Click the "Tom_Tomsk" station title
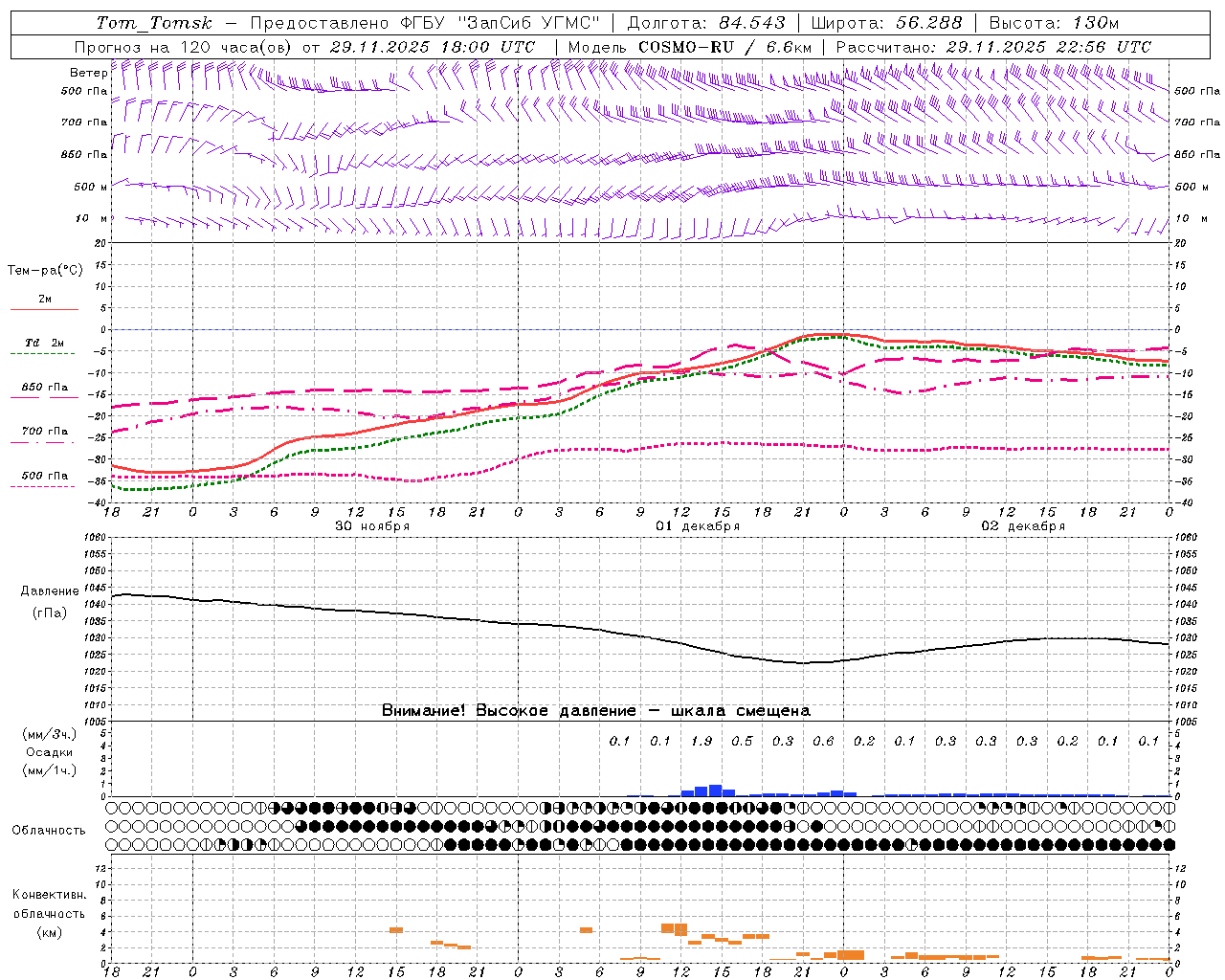1225x980 pixels. [x=154, y=23]
